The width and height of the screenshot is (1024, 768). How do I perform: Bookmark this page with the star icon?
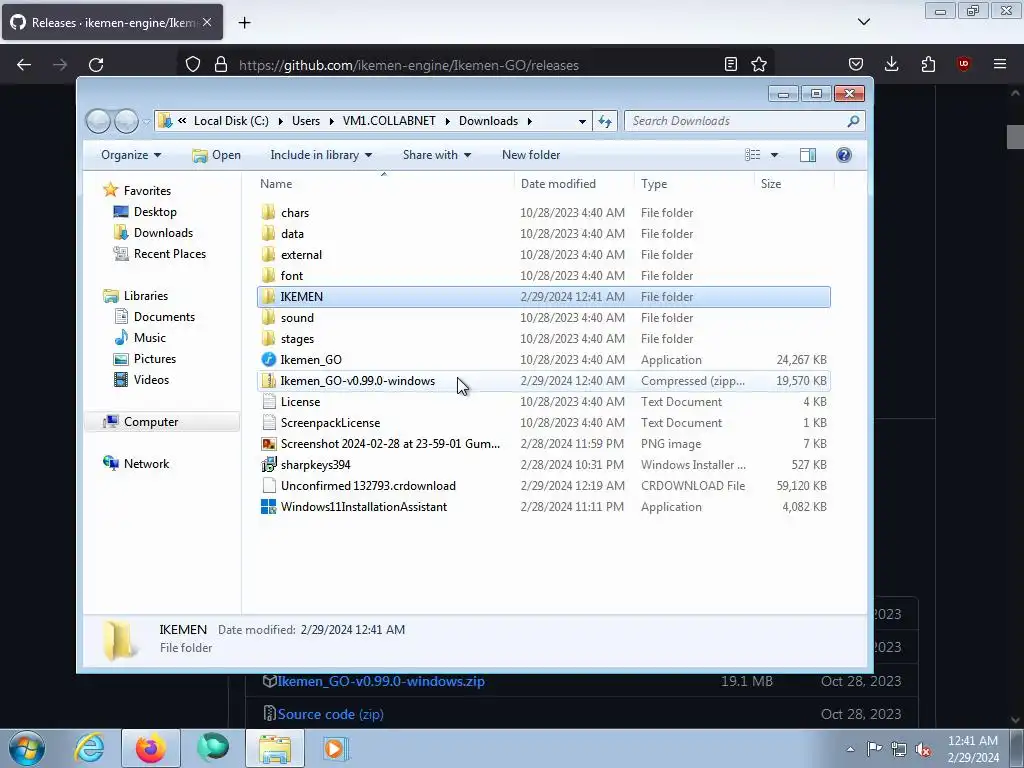coord(758,64)
